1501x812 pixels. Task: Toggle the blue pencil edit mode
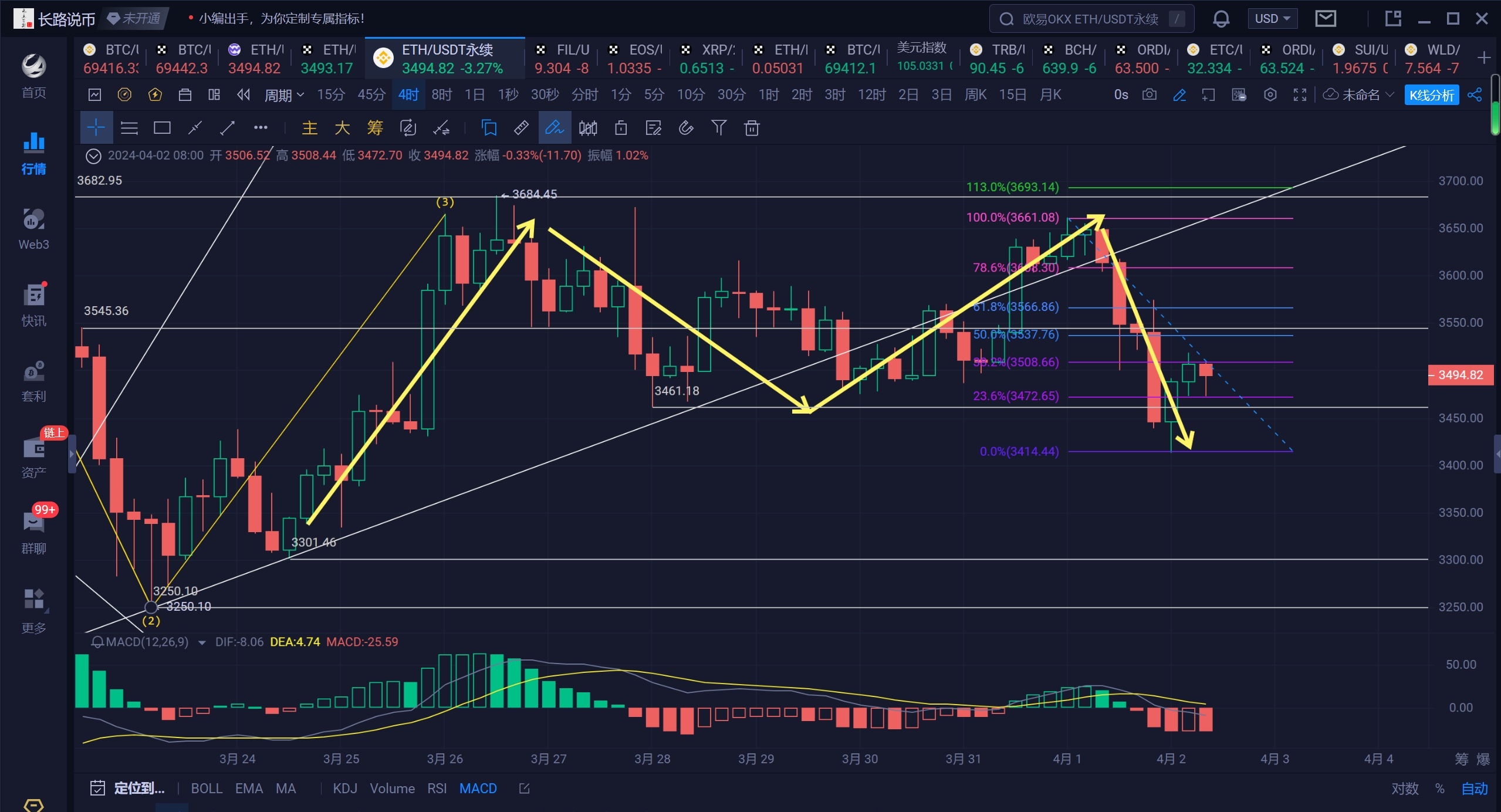click(1179, 94)
